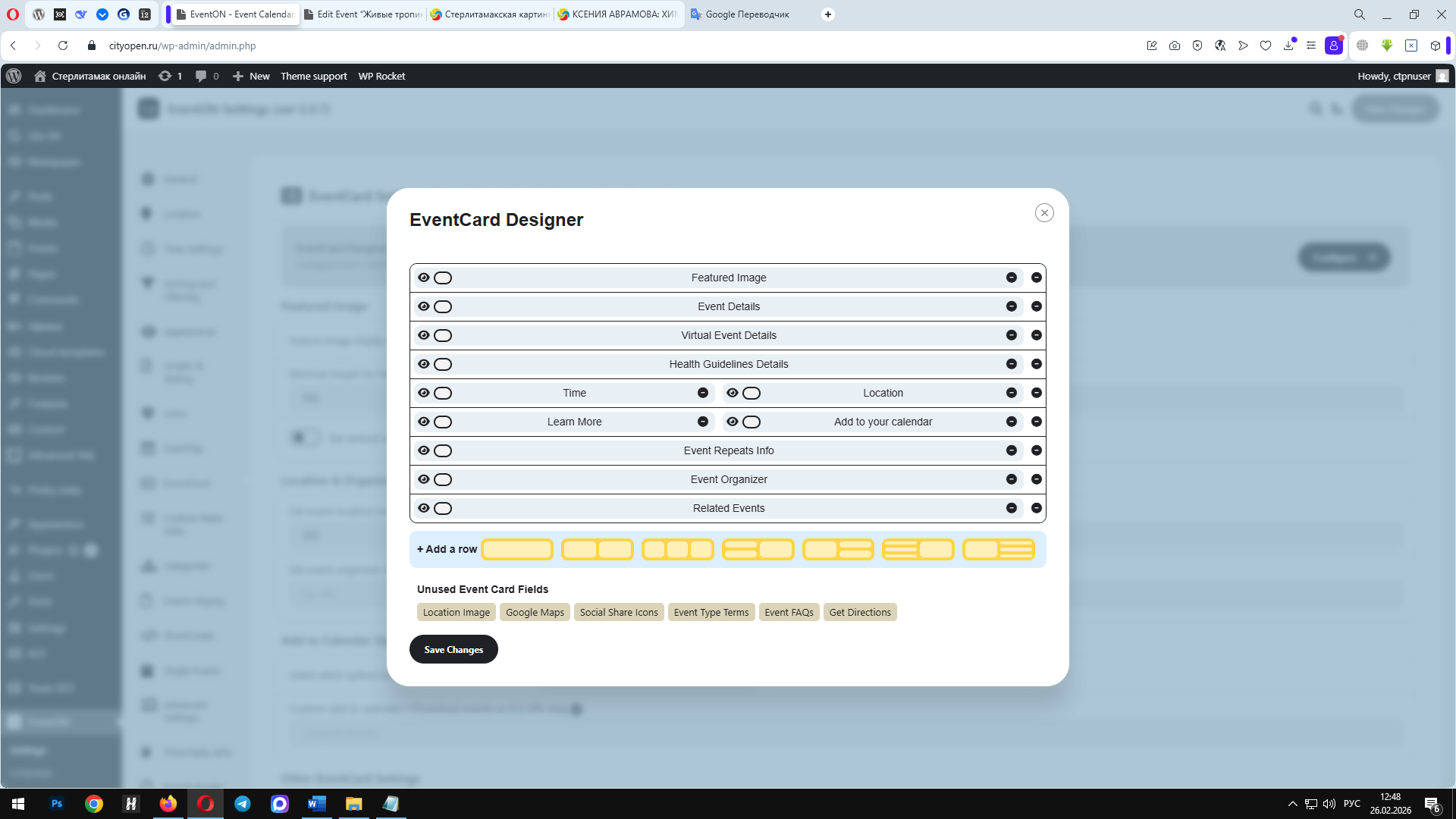1456x819 pixels.
Task: Delete the Event Details row
Action: (x=1036, y=306)
